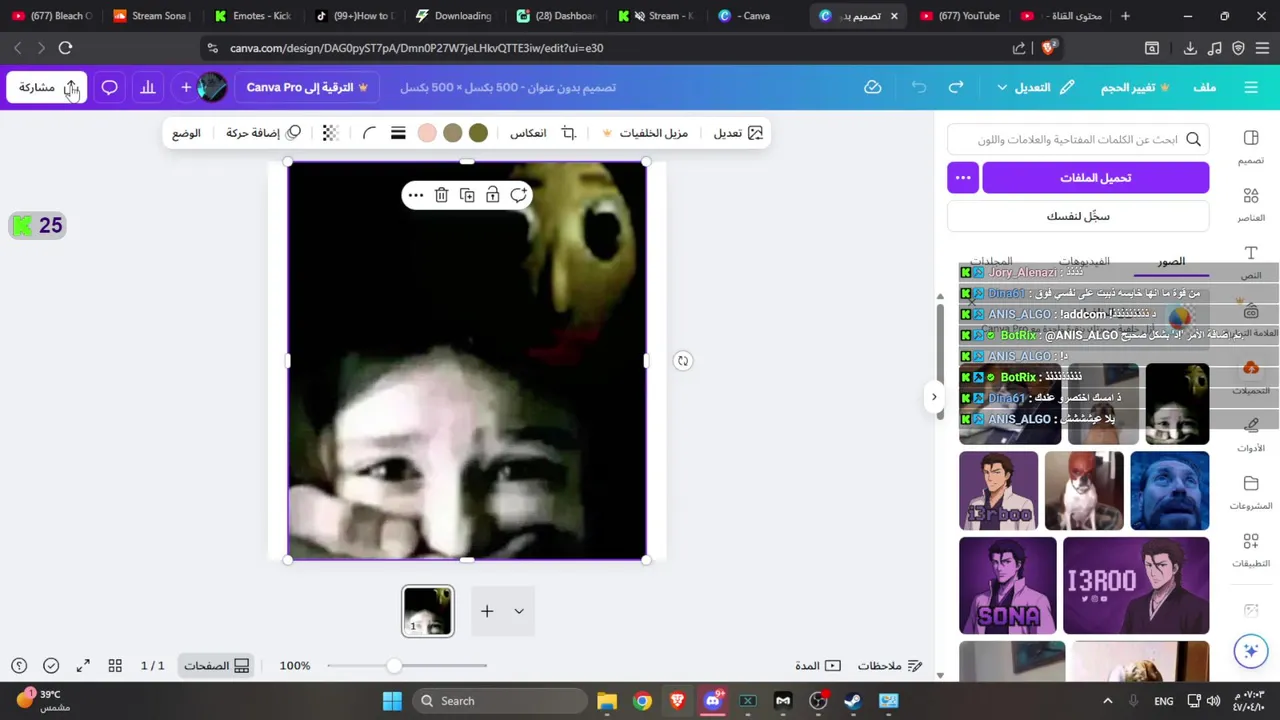Switch to the الصور images tab

coord(1171,262)
